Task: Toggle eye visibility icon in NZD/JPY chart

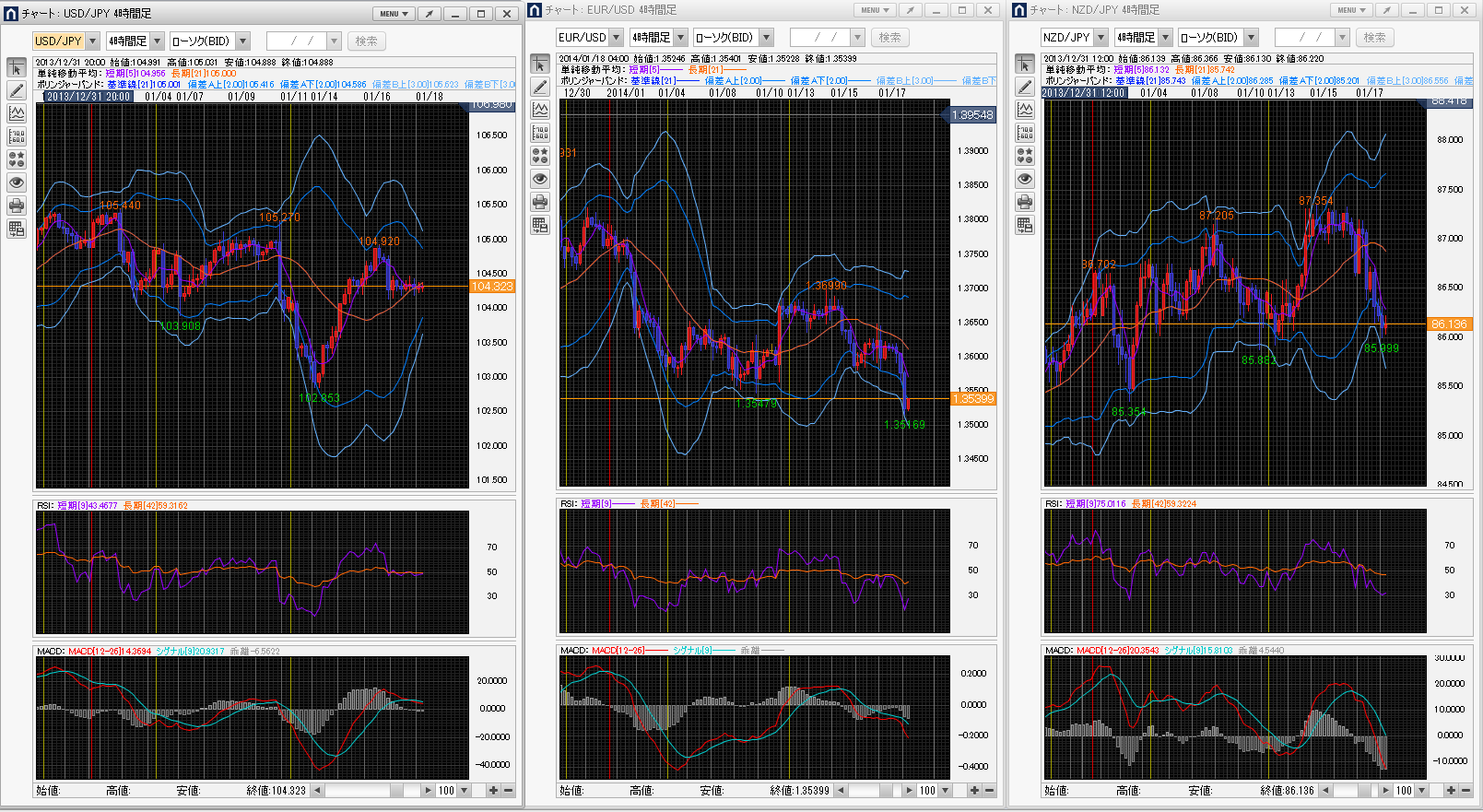Action: (x=1025, y=179)
